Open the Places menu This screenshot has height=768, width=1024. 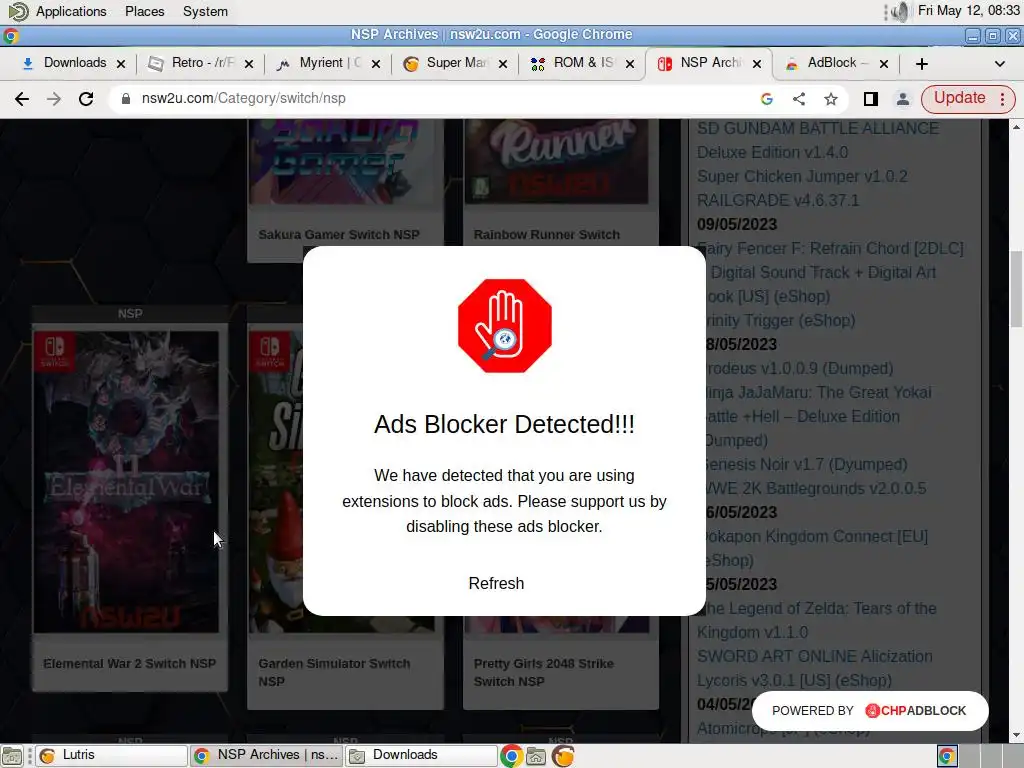[x=144, y=11]
